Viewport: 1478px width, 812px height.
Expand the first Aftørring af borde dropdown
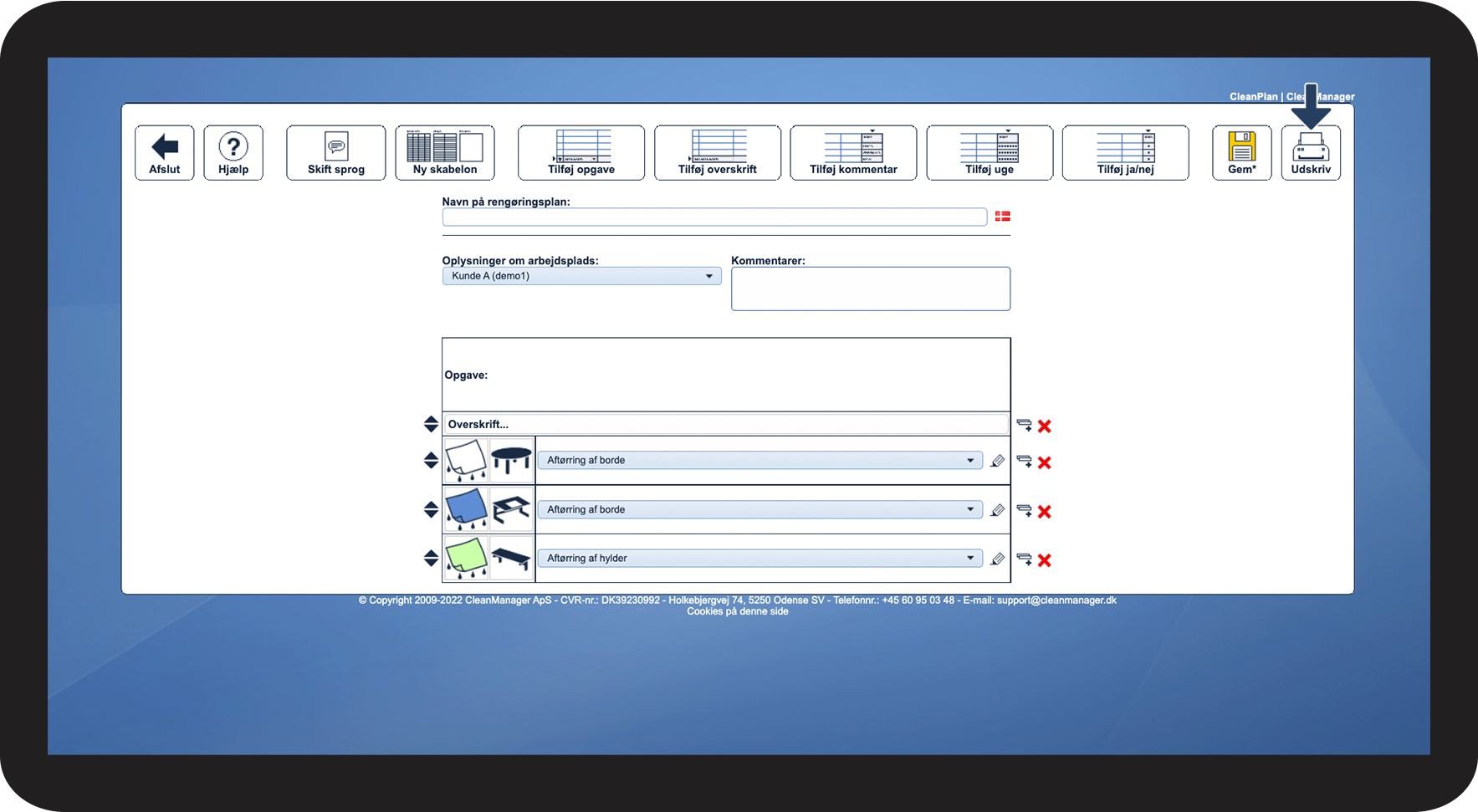760,460
